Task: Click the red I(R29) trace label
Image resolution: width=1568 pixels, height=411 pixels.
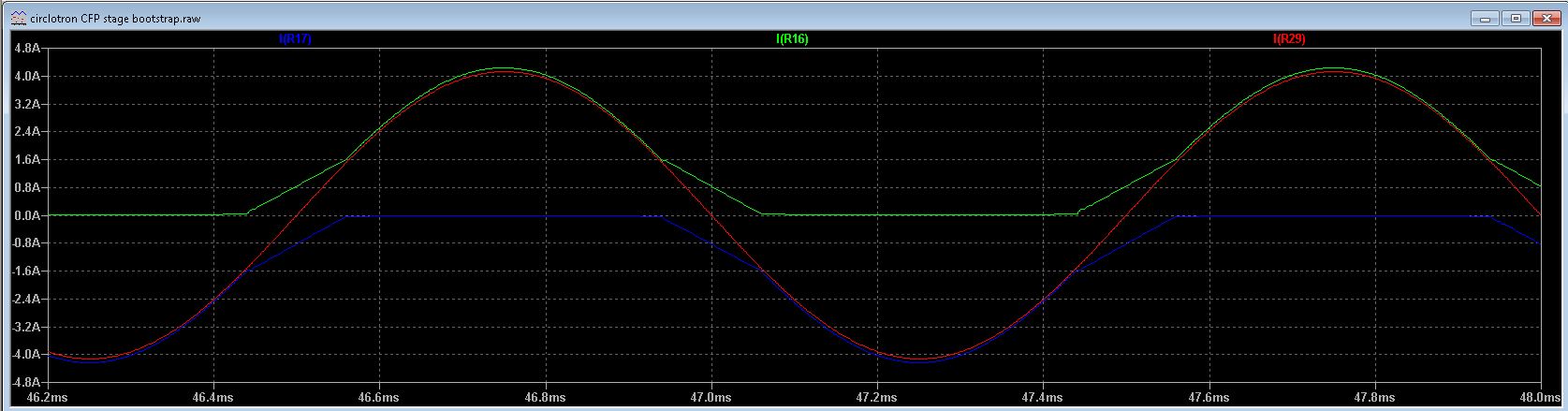Action: click(x=1289, y=39)
